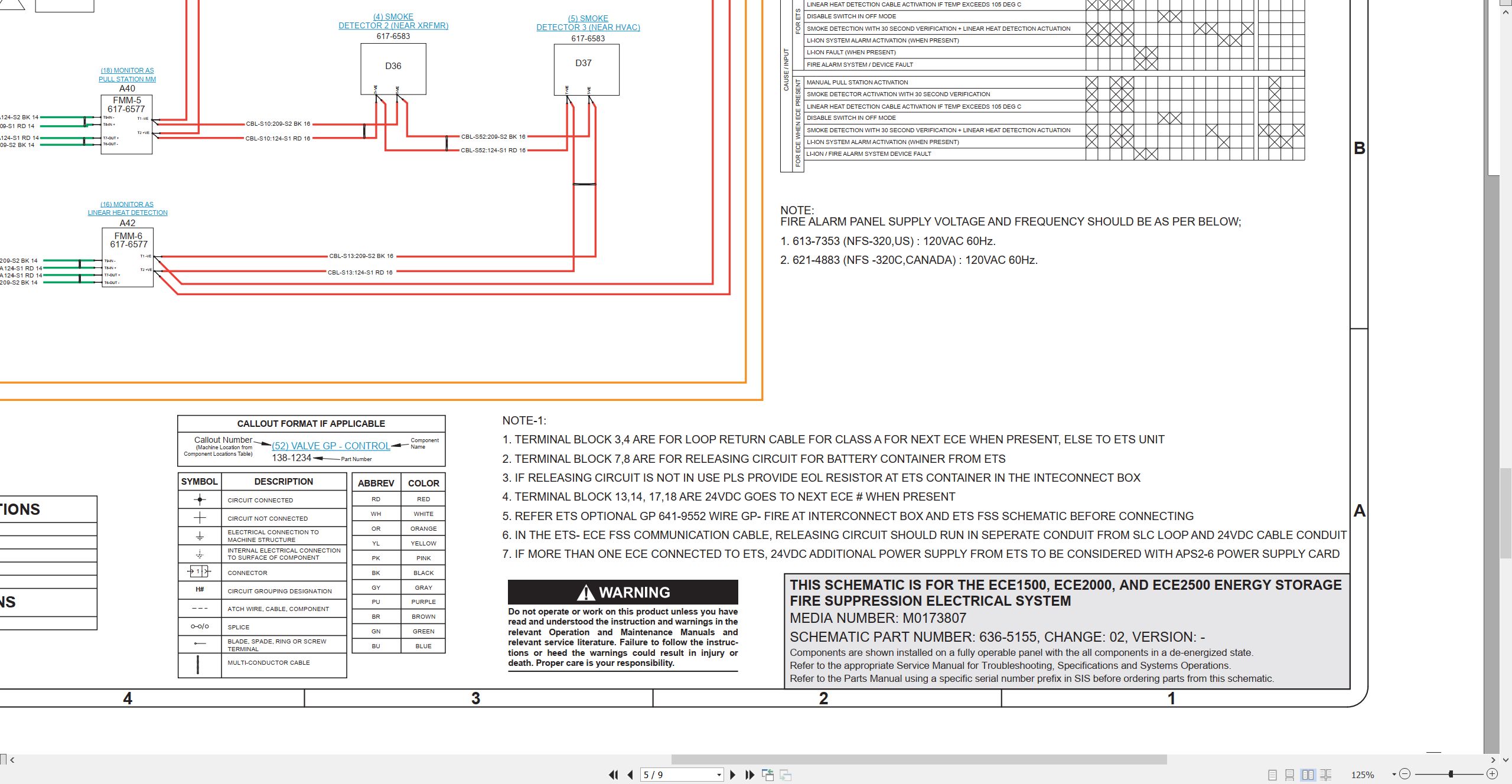The image size is (1512, 784).
Task: Switch to continuous facing pages layout
Action: coord(1326,775)
